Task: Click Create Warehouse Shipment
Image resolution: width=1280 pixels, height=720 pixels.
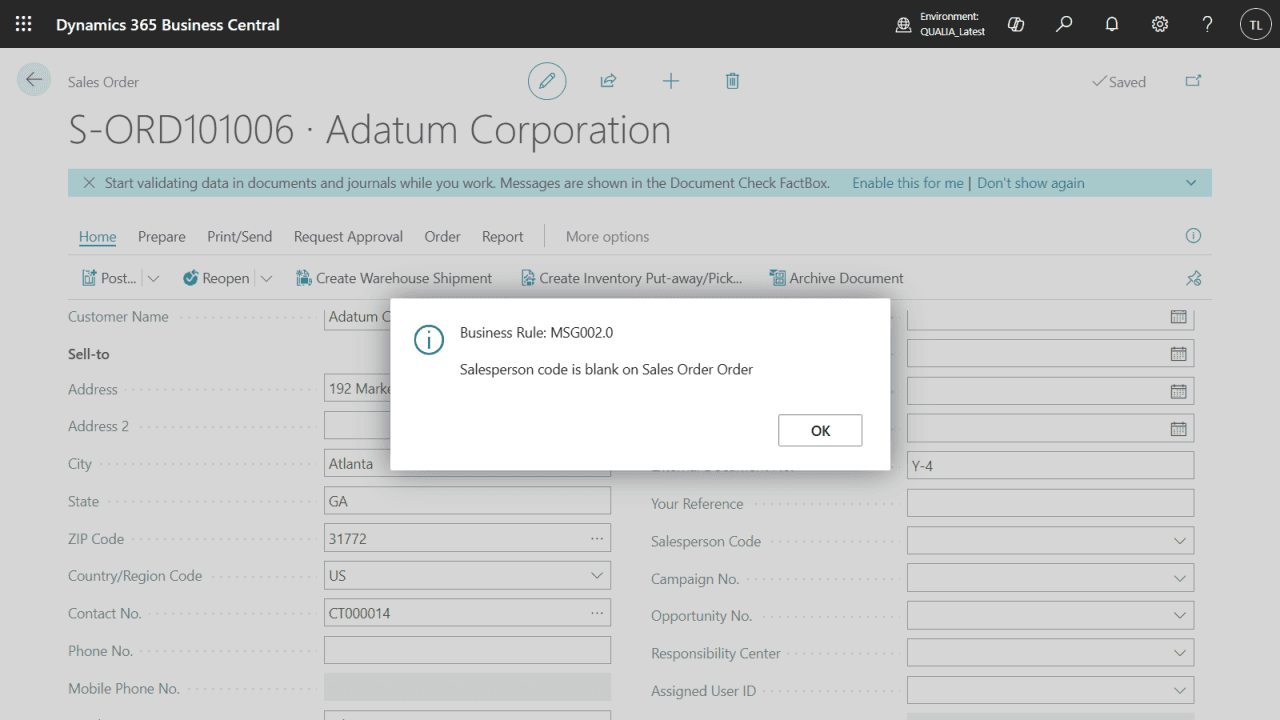Action: tap(394, 278)
